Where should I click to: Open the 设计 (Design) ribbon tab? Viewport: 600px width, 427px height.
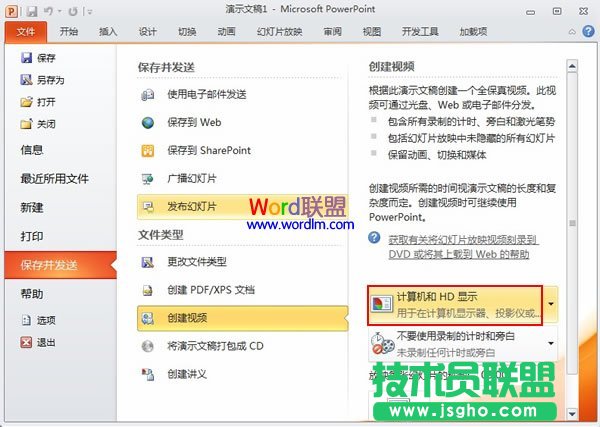tap(148, 31)
